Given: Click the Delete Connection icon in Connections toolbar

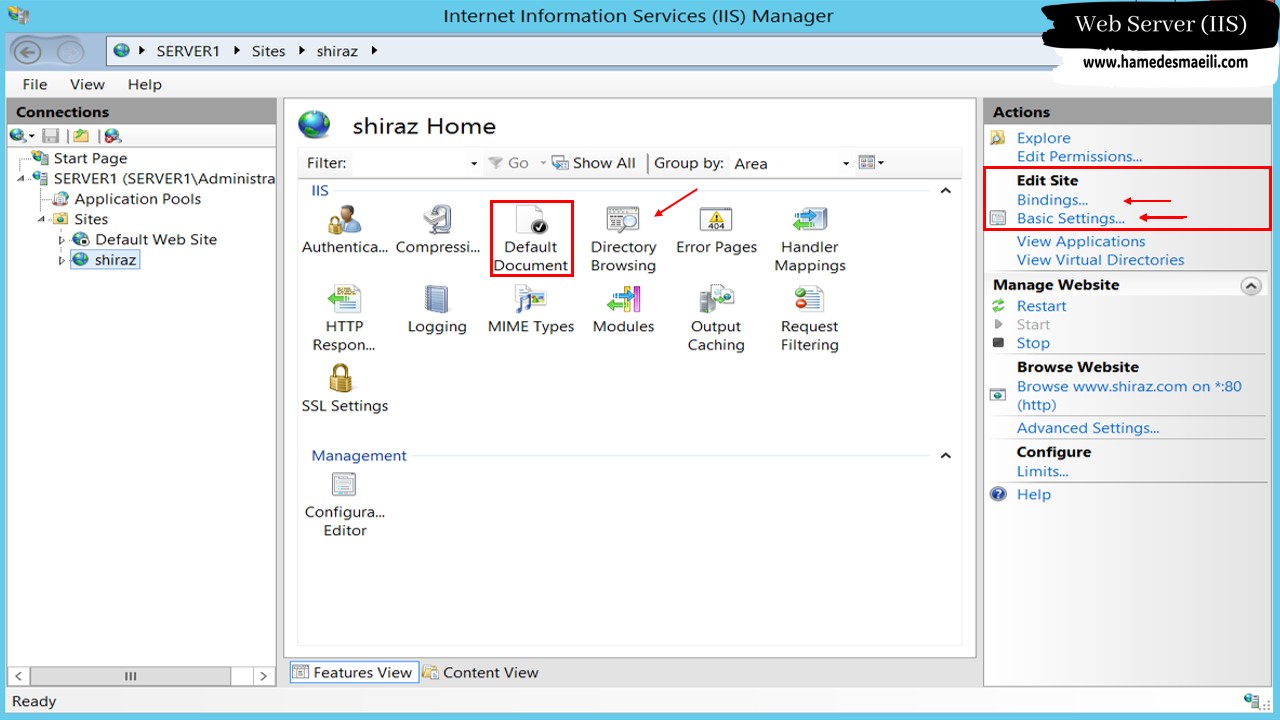Looking at the screenshot, I should pos(112,135).
